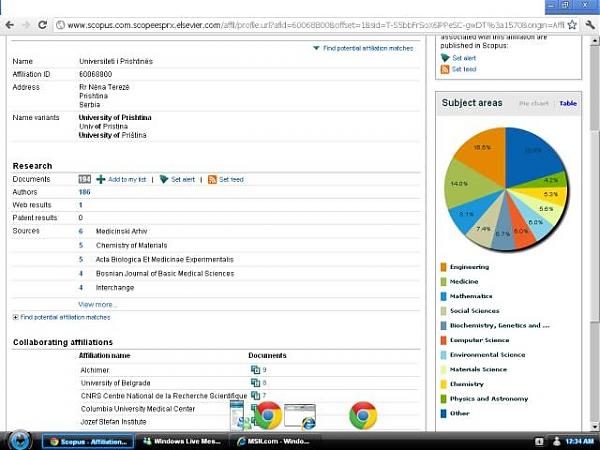The width and height of the screenshot is (600, 450).
Task: Click Add to my list link
Action: tap(127, 179)
